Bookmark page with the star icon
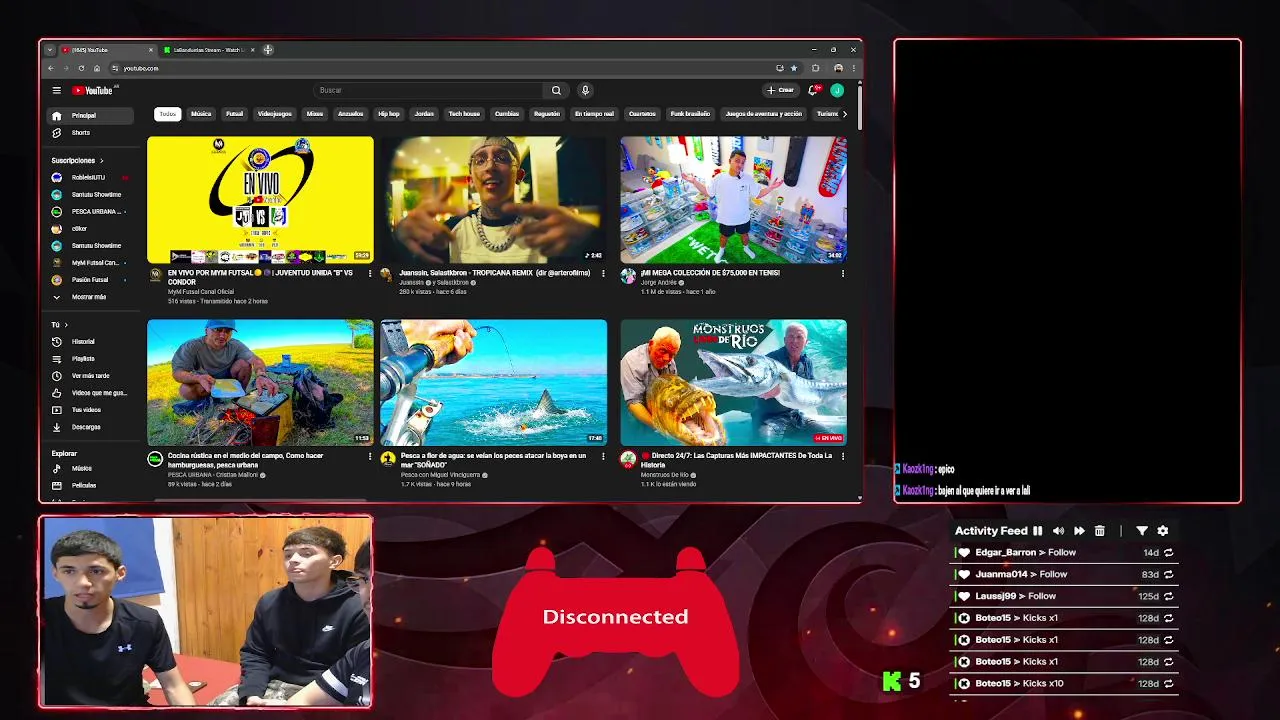Viewport: 1280px width, 720px height. [x=794, y=68]
